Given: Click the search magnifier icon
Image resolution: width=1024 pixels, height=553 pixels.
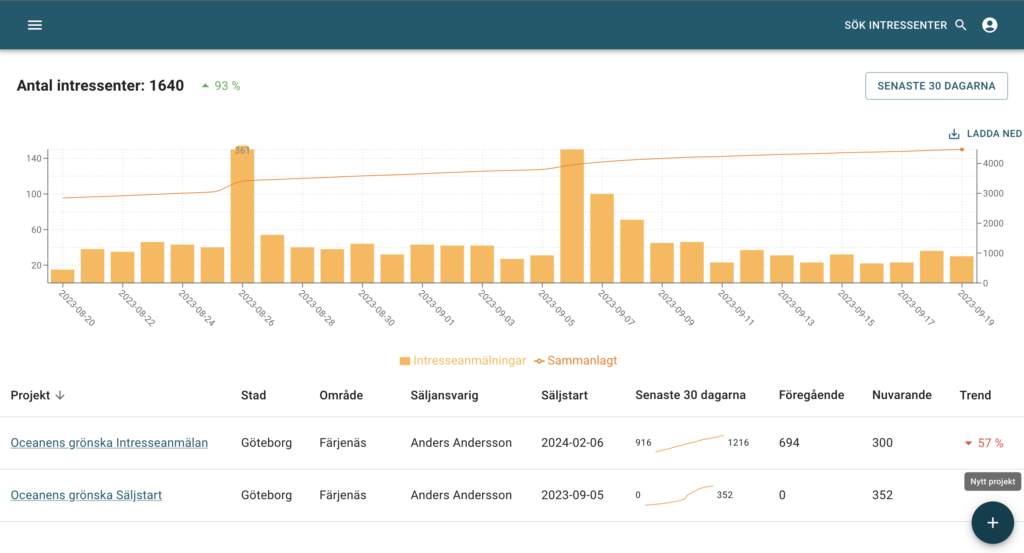Looking at the screenshot, I should tap(961, 25).
